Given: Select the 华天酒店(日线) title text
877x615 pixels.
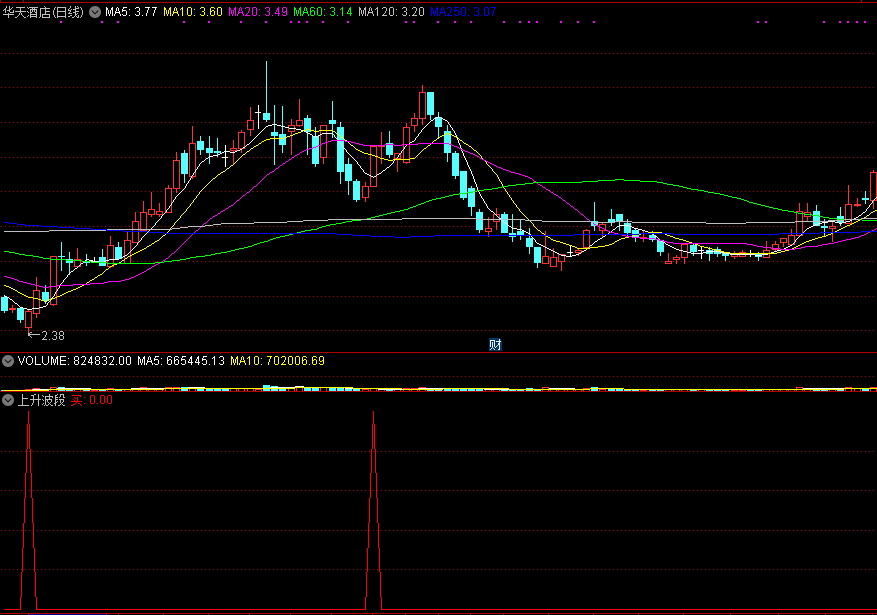Looking at the screenshot, I should tap(43, 12).
